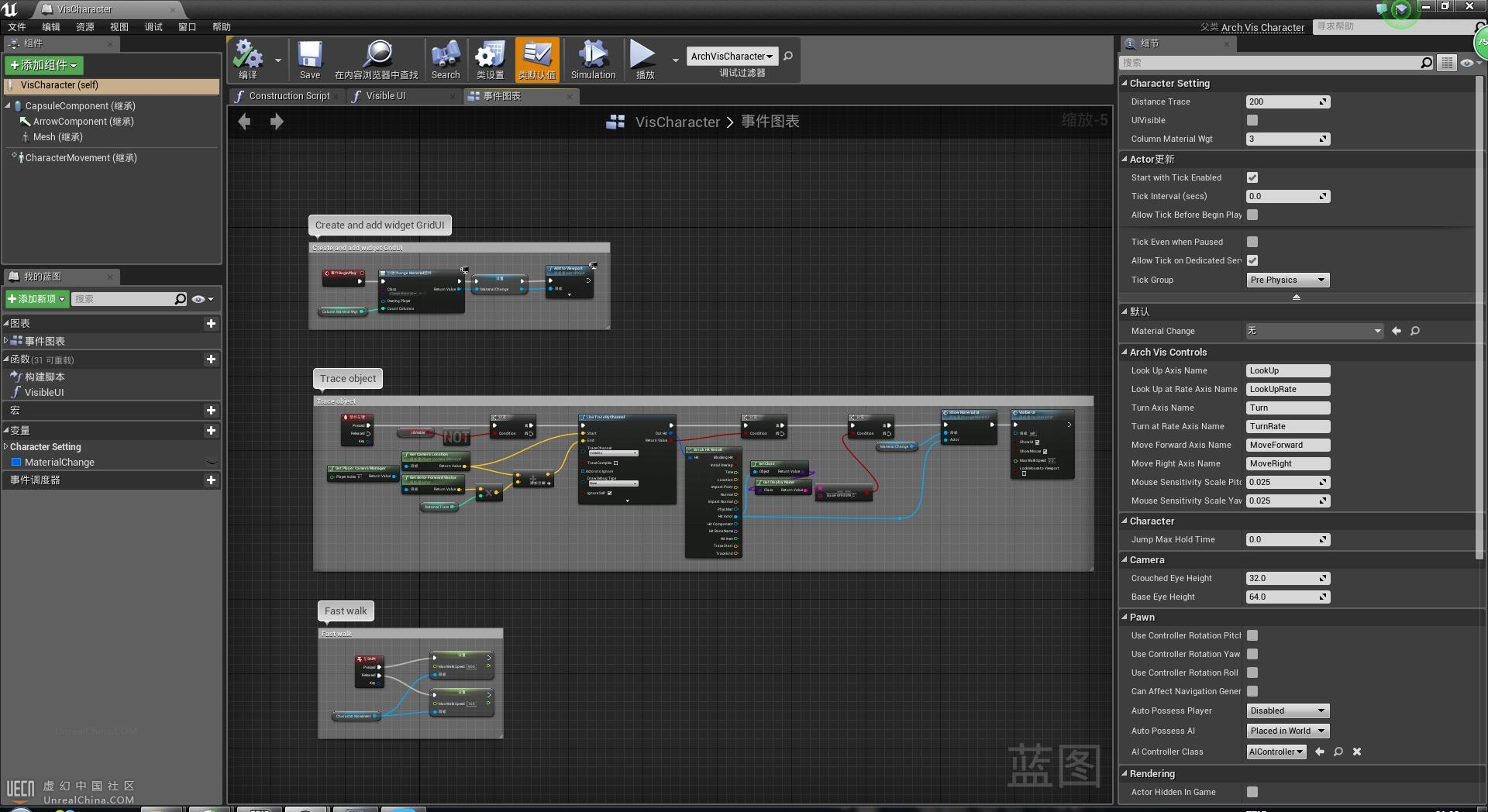The image size is (1488, 812).
Task: Toggle Tick Even when Paused checkbox
Action: pyautogui.click(x=1252, y=242)
